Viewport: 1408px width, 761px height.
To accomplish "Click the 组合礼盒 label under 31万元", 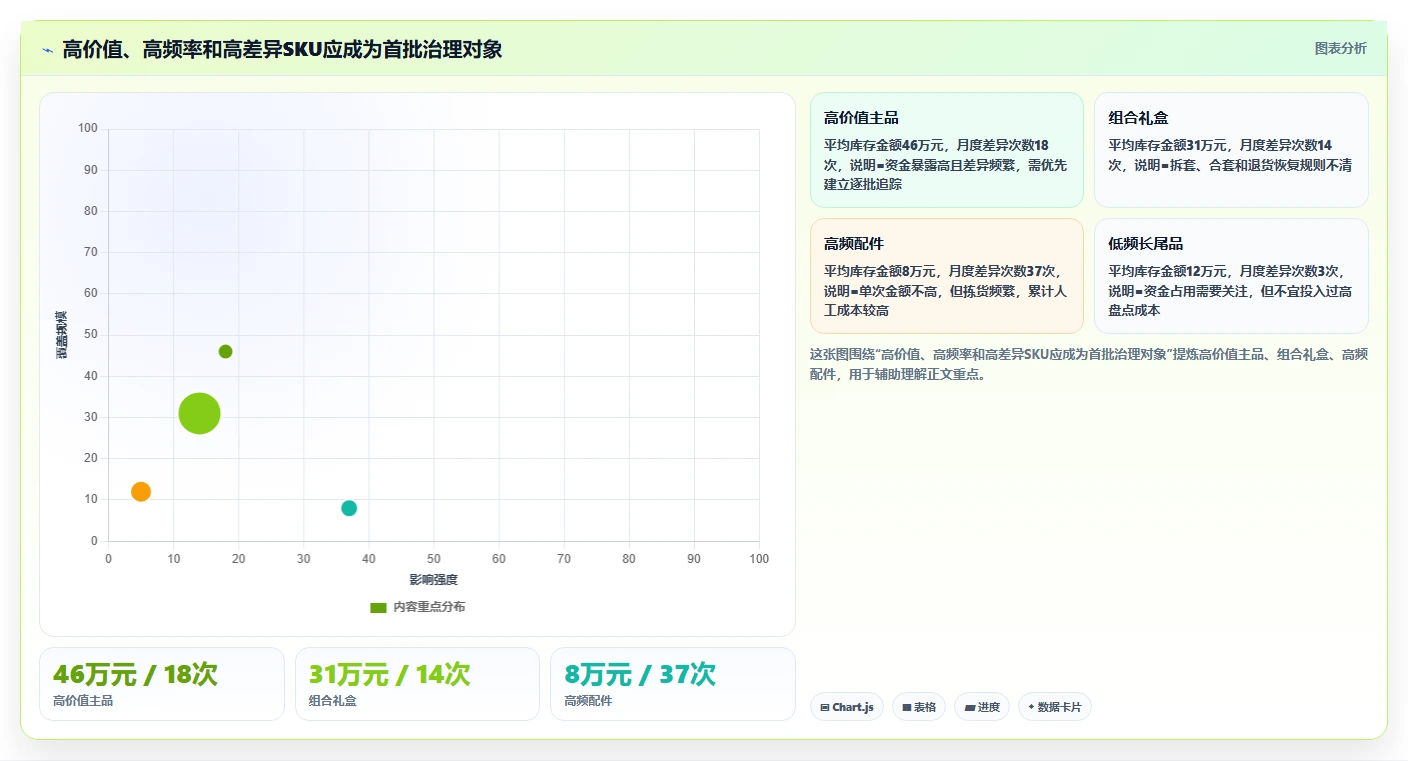I will 333,701.
